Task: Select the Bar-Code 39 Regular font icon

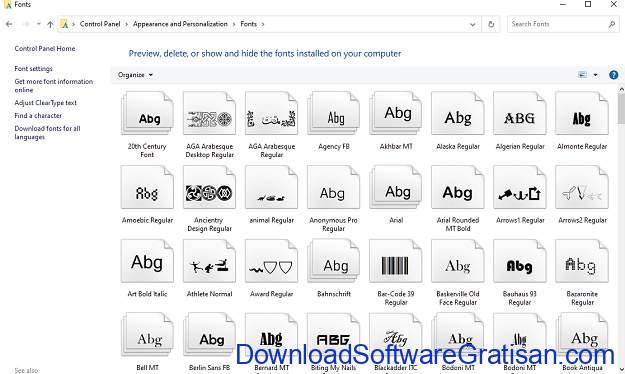Action: click(395, 261)
